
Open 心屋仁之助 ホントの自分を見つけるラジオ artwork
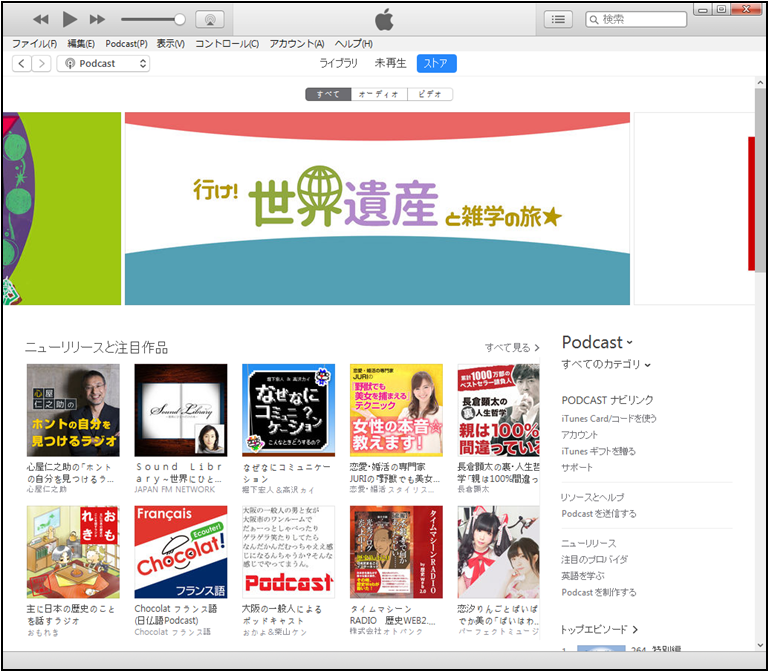coord(73,410)
